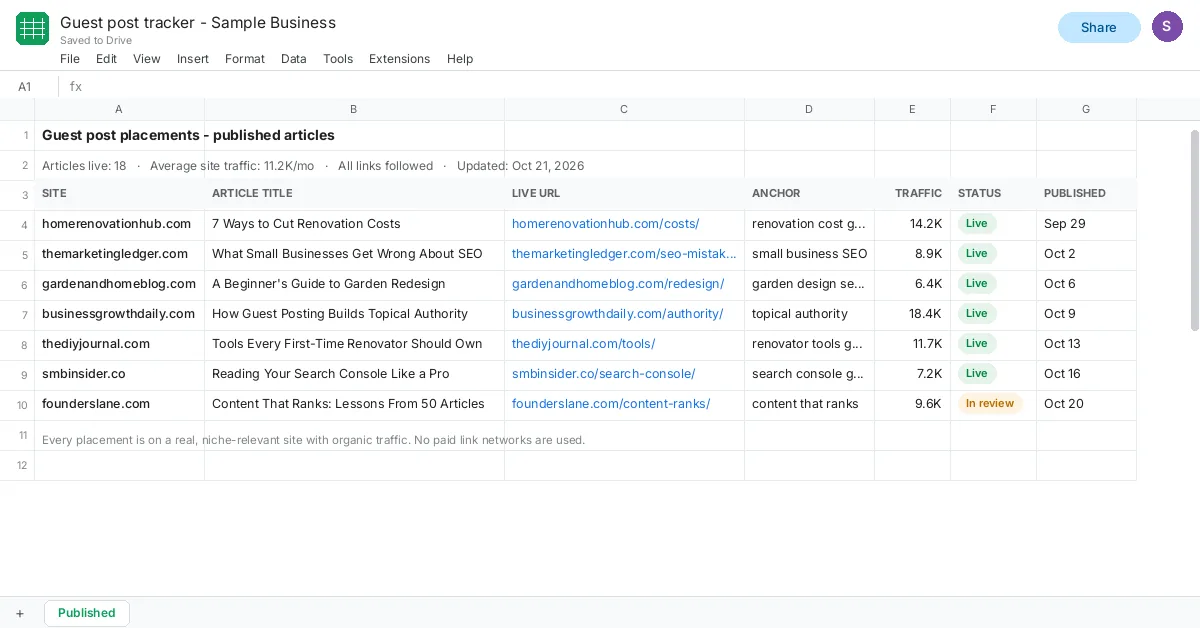Click the 'In review' status chip
The image size is (1200, 628).
pos(990,404)
